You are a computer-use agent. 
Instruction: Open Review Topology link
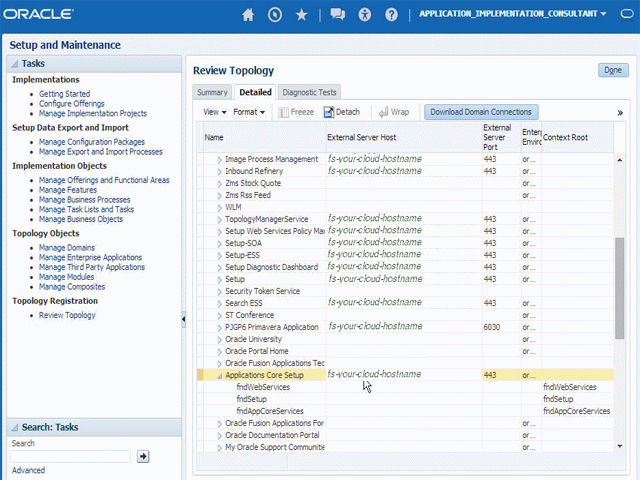(67, 315)
